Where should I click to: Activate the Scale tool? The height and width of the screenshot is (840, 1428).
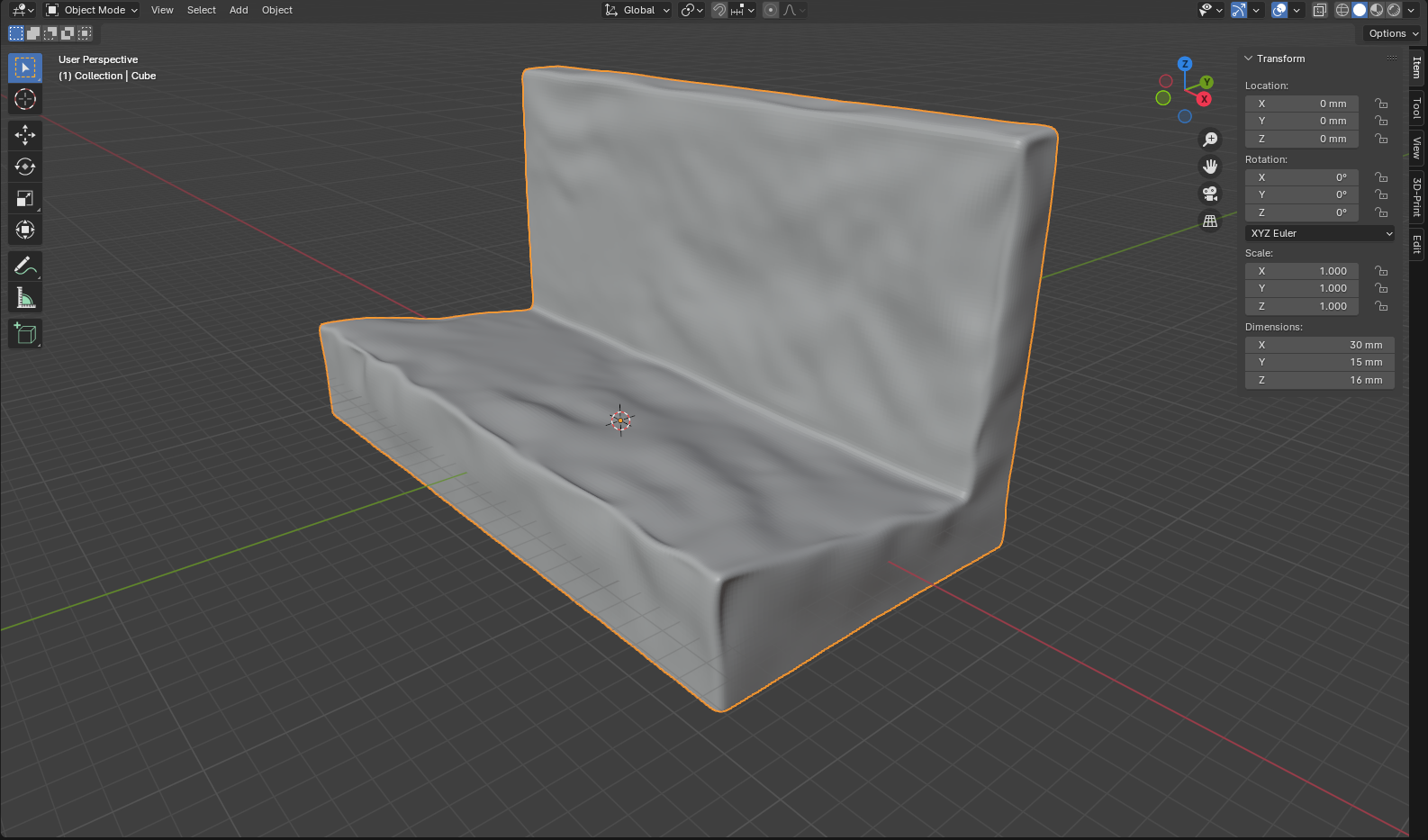25,198
